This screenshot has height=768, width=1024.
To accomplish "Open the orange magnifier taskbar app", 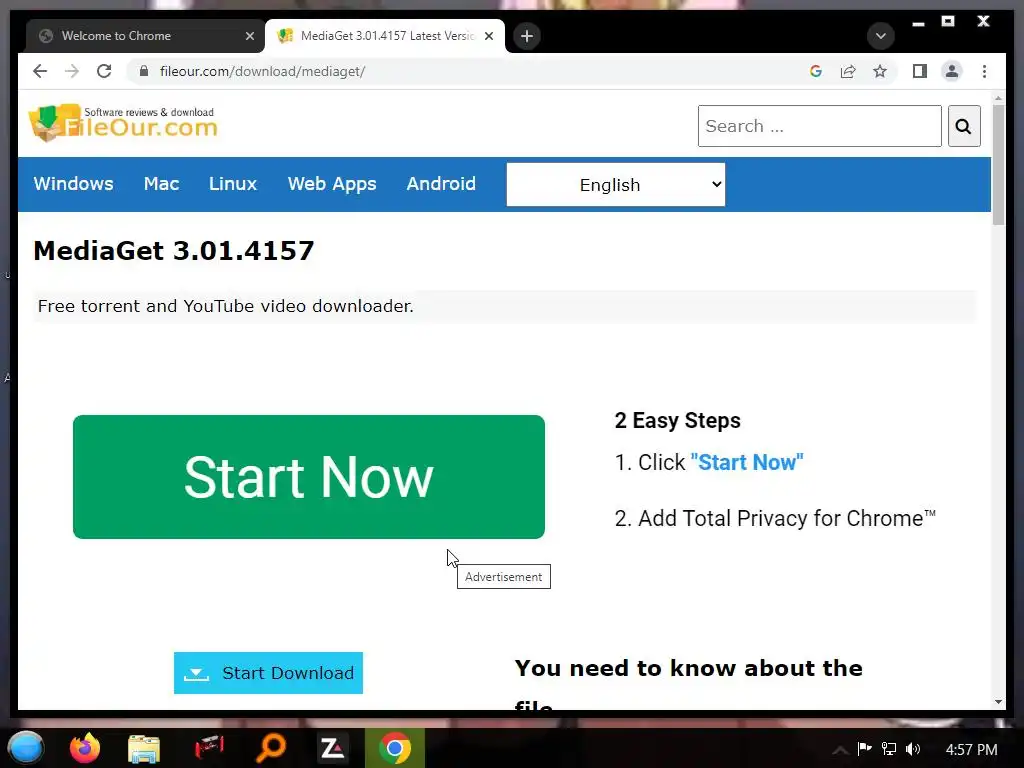I will point(270,748).
